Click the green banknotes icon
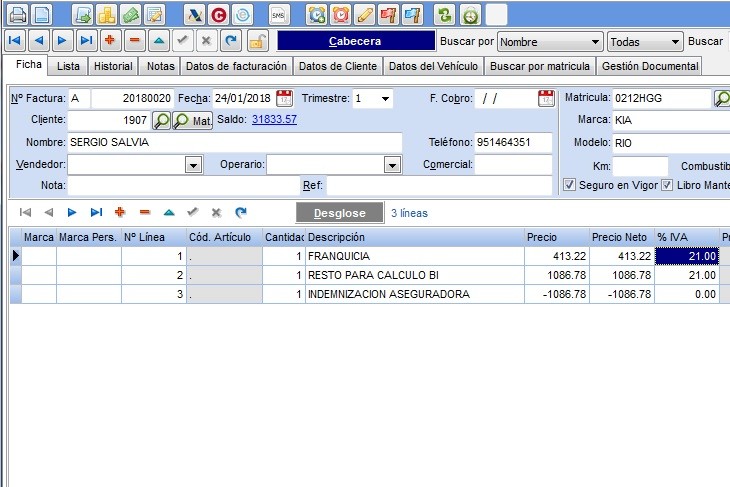730x487 pixels. coord(131,15)
